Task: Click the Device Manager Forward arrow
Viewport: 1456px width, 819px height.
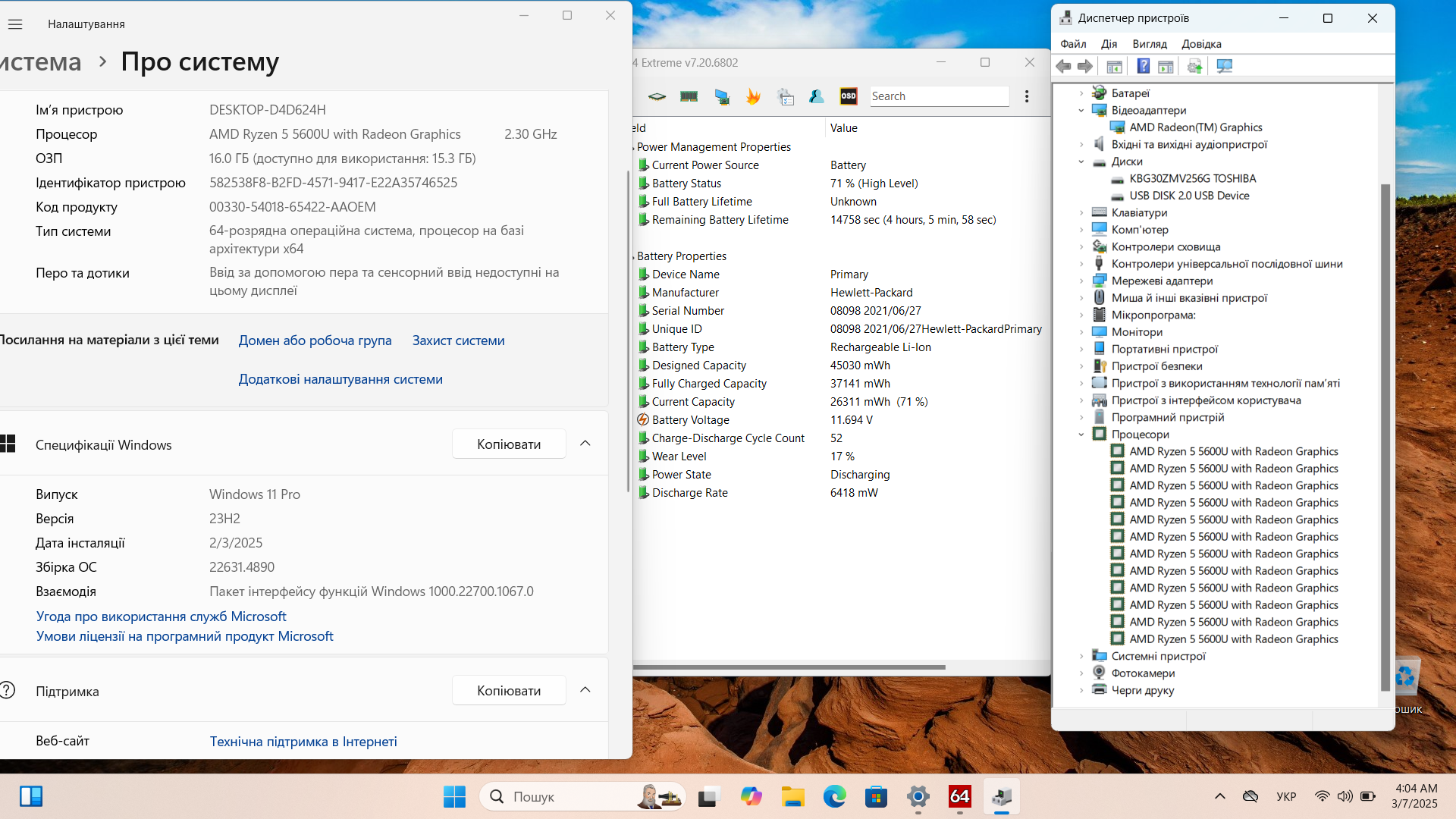Action: [x=1085, y=67]
